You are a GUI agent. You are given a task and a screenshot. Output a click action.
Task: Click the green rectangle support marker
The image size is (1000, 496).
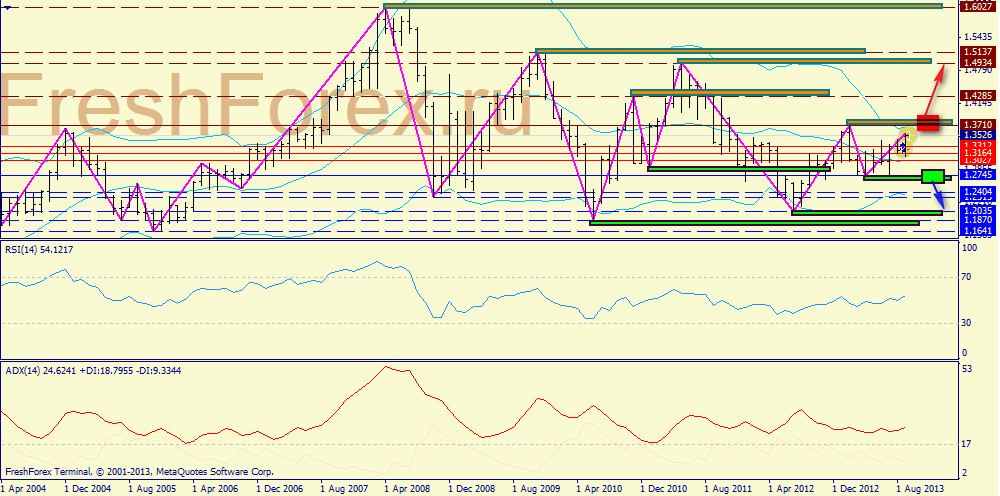point(932,176)
